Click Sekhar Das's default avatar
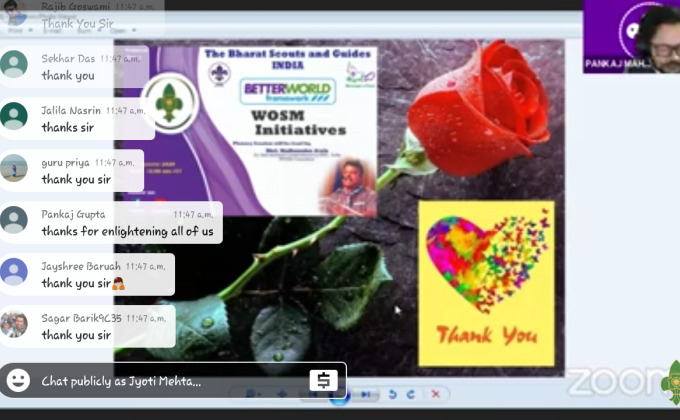This screenshot has height=420, width=680. (14, 64)
